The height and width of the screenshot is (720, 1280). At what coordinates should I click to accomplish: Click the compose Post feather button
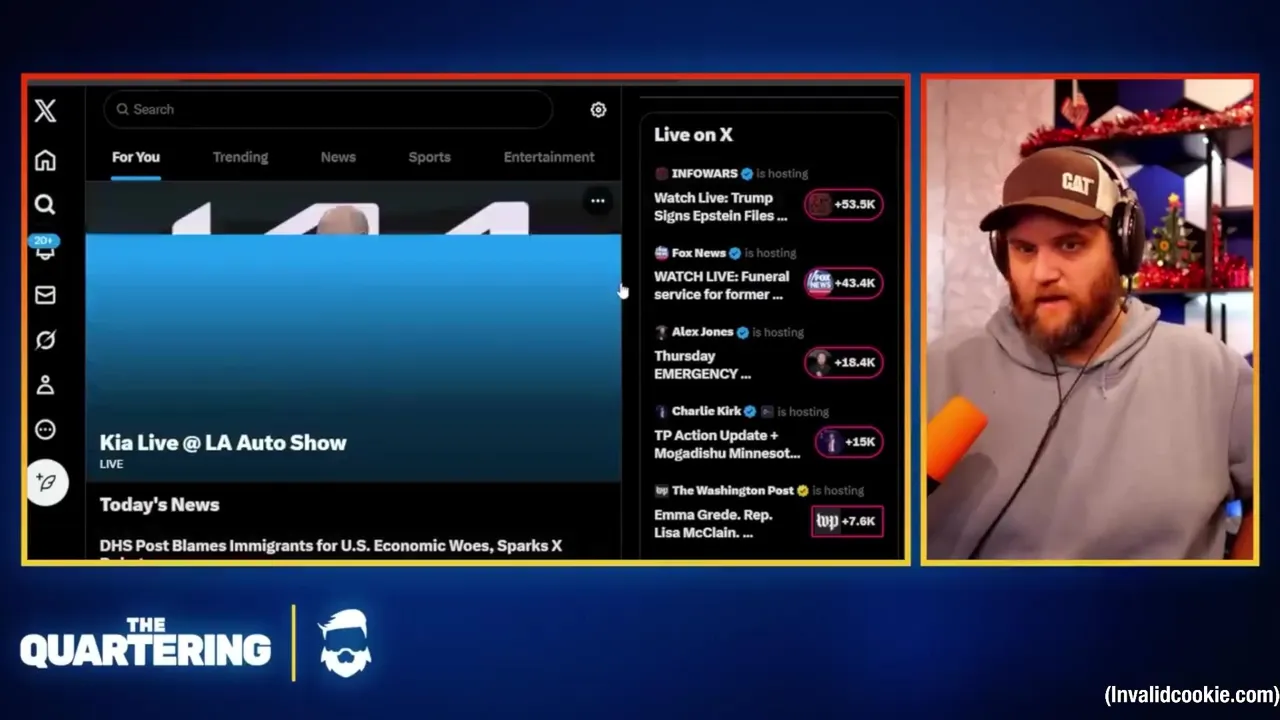(x=46, y=482)
